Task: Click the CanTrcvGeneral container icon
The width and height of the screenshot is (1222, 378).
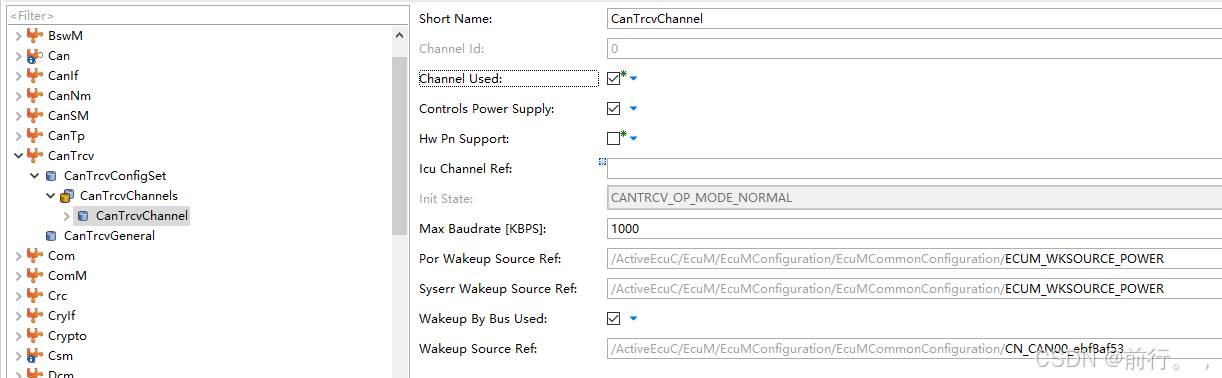Action: pyautogui.click(x=51, y=236)
